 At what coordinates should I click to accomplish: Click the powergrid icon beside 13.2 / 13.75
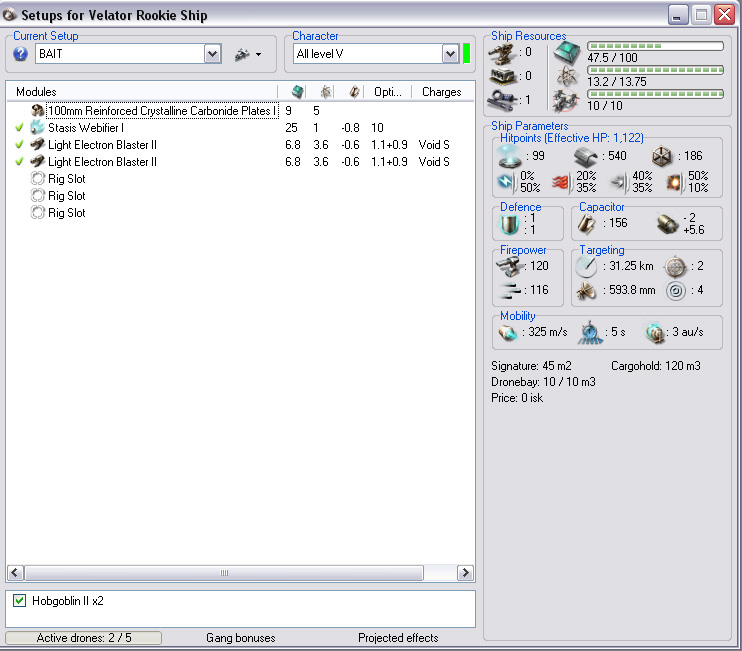click(x=566, y=77)
